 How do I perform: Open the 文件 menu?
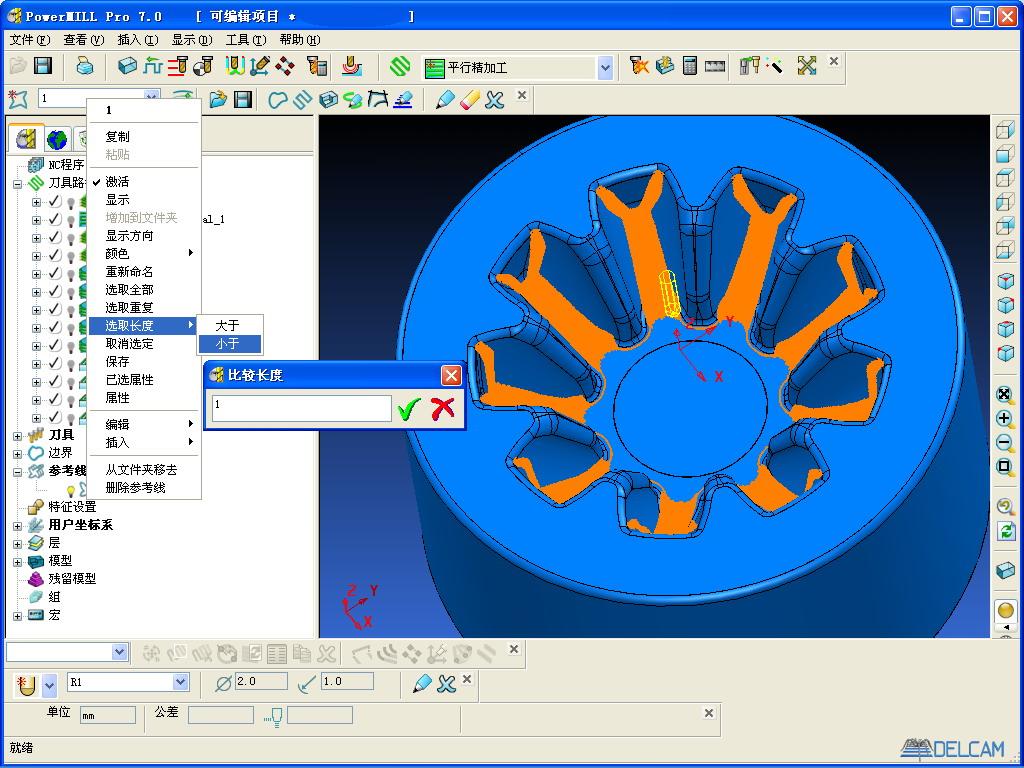click(x=30, y=40)
